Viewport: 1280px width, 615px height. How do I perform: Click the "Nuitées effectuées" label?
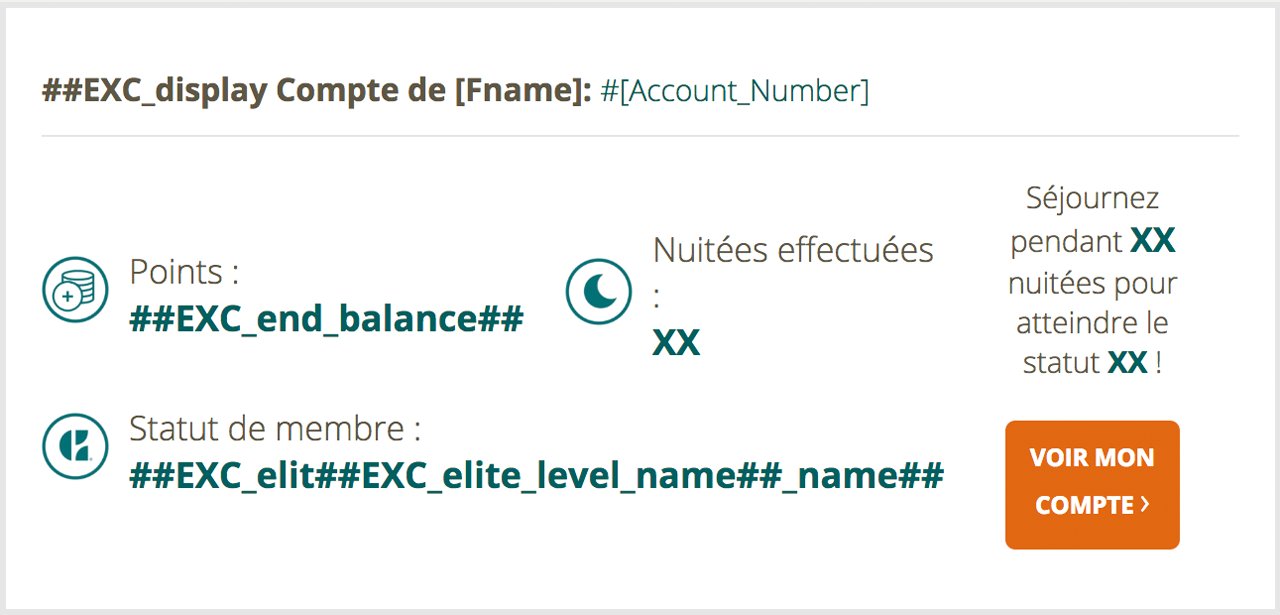coord(793,250)
